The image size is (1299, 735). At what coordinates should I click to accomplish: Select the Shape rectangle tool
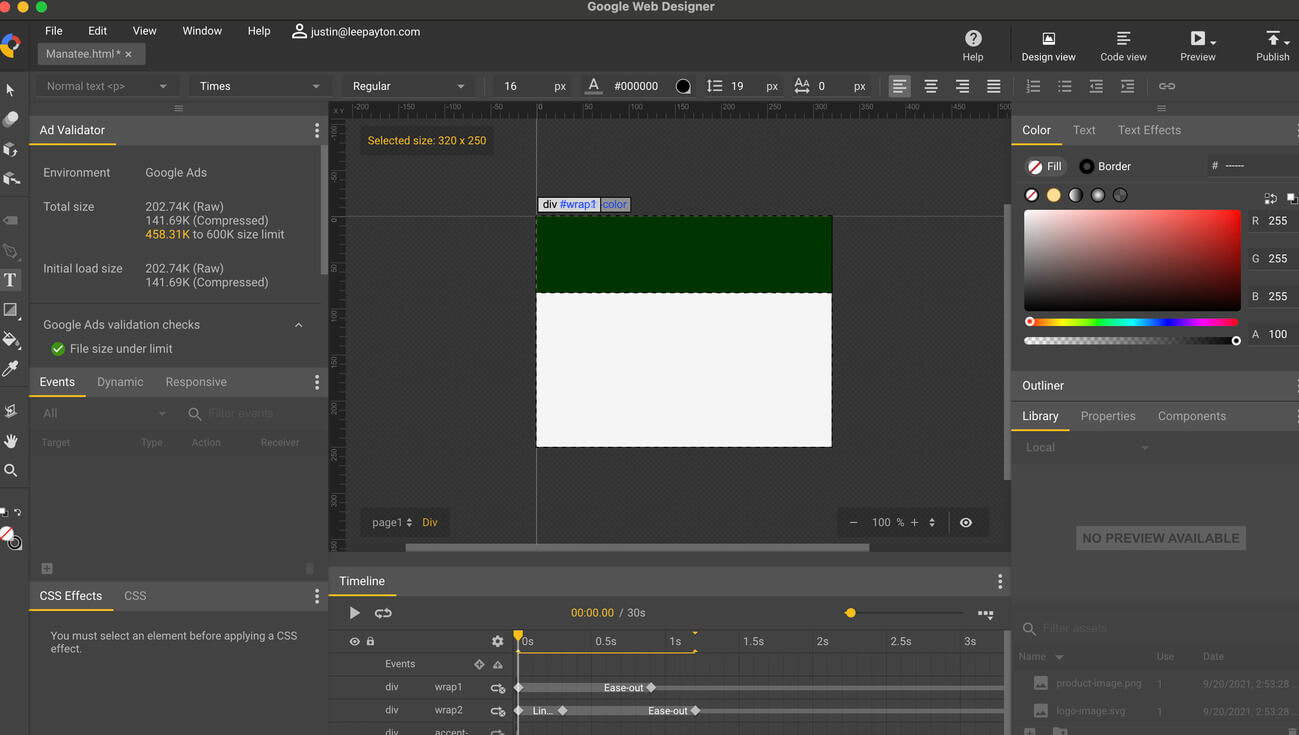click(x=11, y=310)
